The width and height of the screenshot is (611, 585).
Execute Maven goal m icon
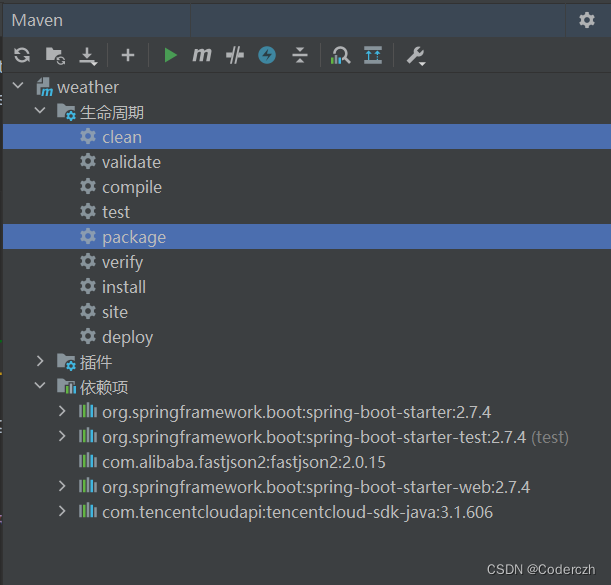click(x=202, y=55)
